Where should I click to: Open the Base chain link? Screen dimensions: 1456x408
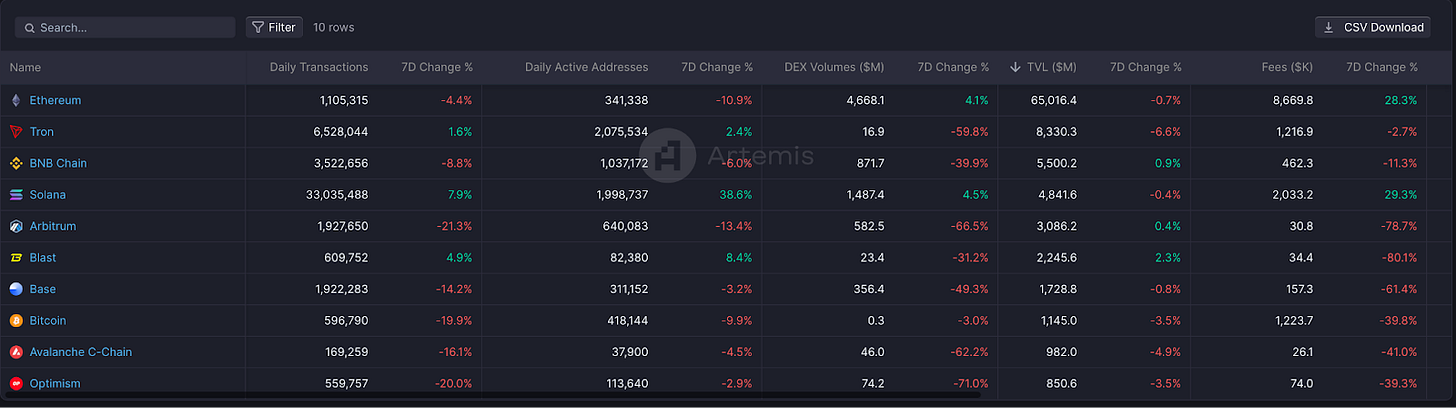(42, 289)
